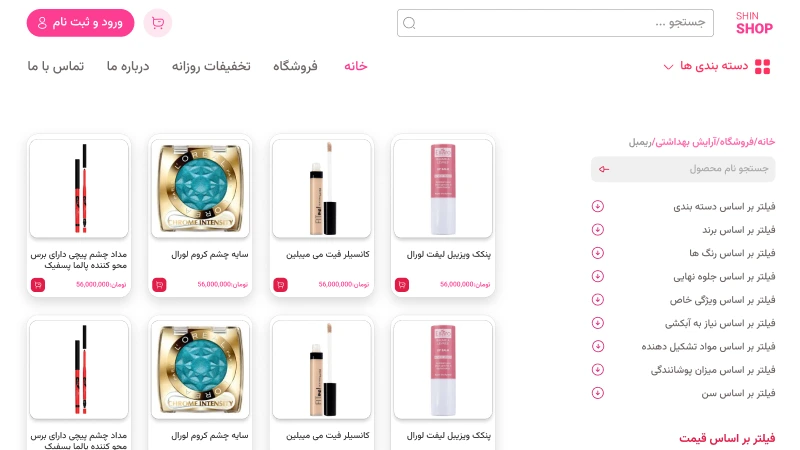The width and height of the screenshot is (800, 450).
Task: Click آرایش بهداشتی breadcrumb link
Action: click(686, 142)
